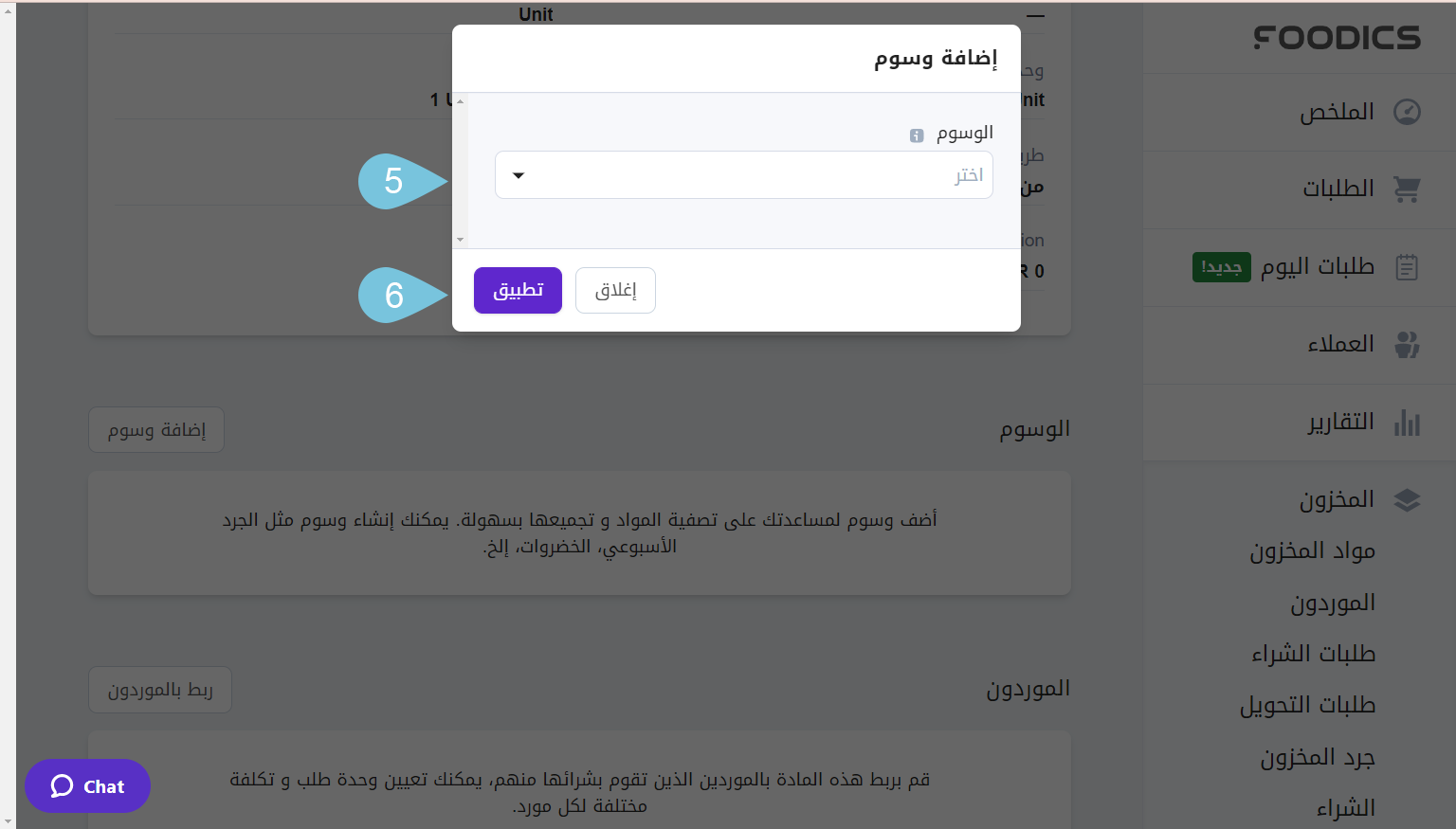Image resolution: width=1456 pixels, height=829 pixels.
Task: Click scroll-down arrow in the dialog scrollbar
Action: 461,241
